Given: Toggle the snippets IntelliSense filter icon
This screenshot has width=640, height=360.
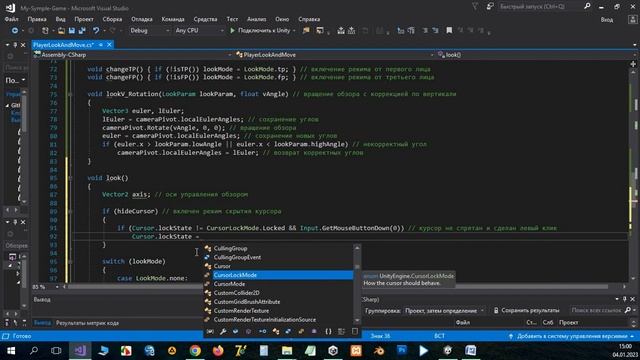Looking at the screenshot, I should [x=355, y=331].
